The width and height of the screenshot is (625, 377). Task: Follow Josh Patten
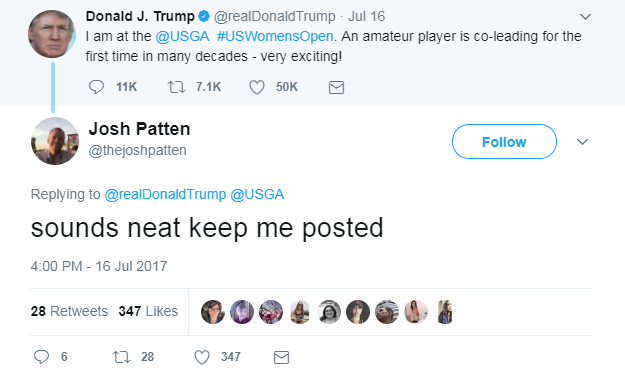click(x=504, y=141)
